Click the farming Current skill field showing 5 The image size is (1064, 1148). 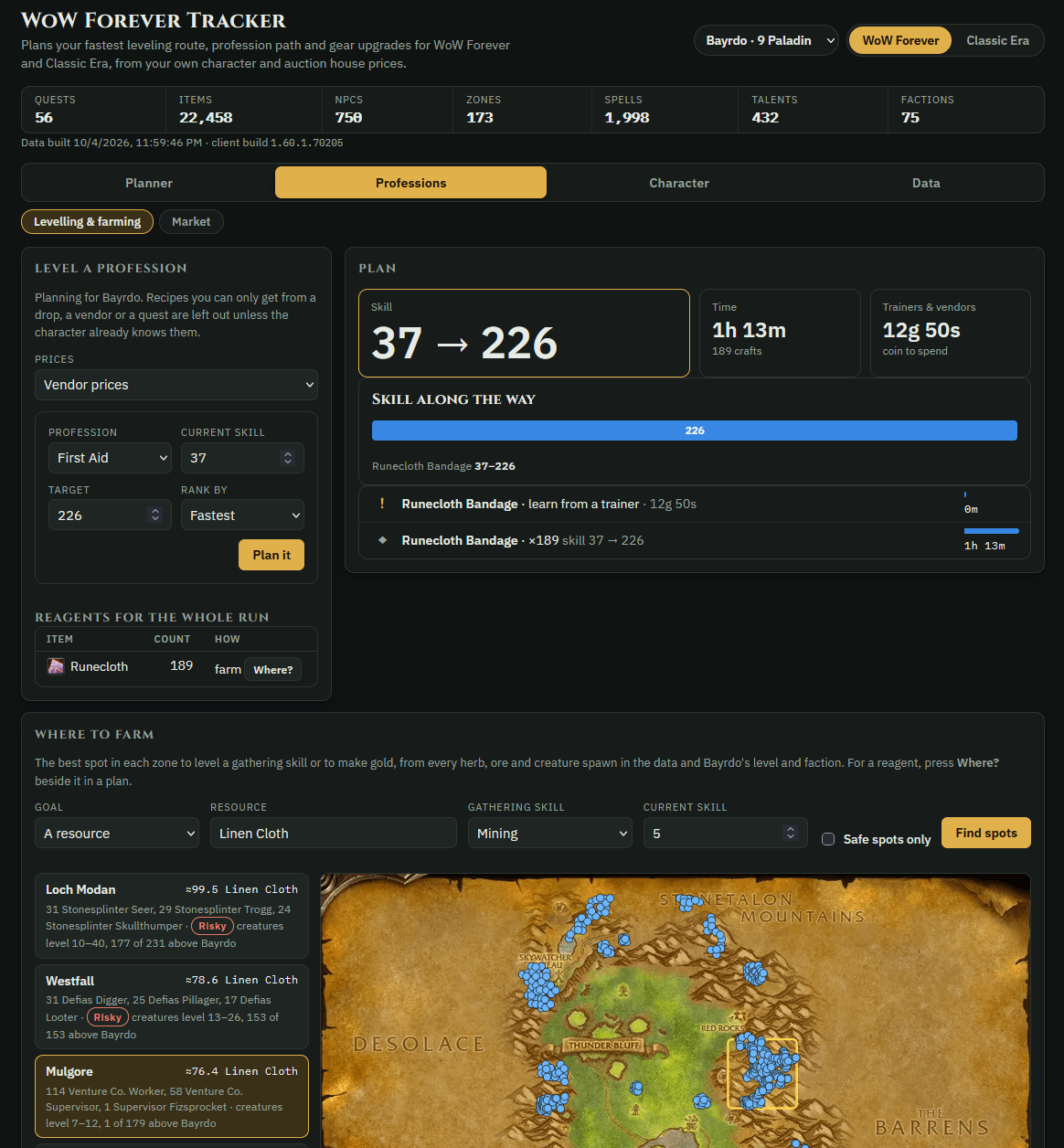(726, 833)
